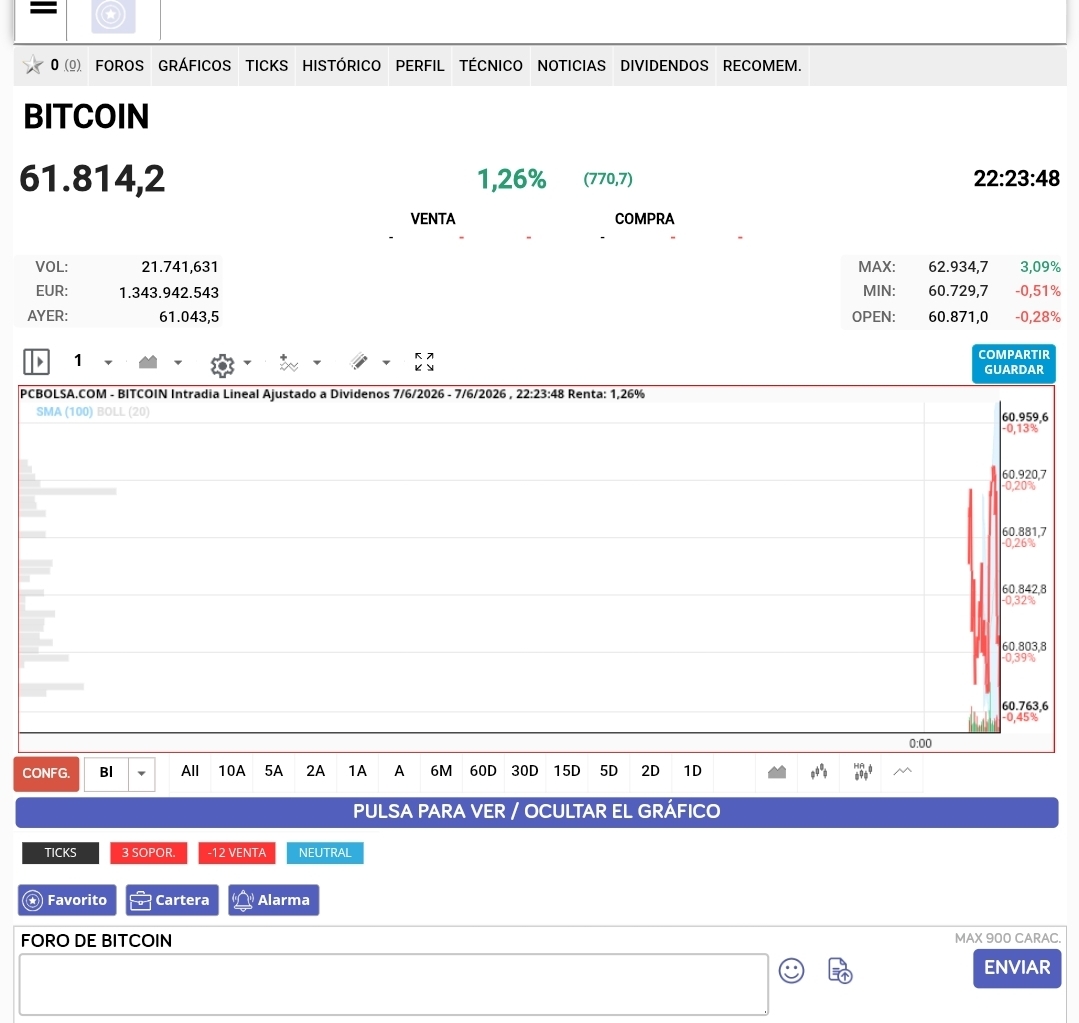Switch to the HISTÓRICO tab
The width and height of the screenshot is (1079, 1023).
(341, 66)
